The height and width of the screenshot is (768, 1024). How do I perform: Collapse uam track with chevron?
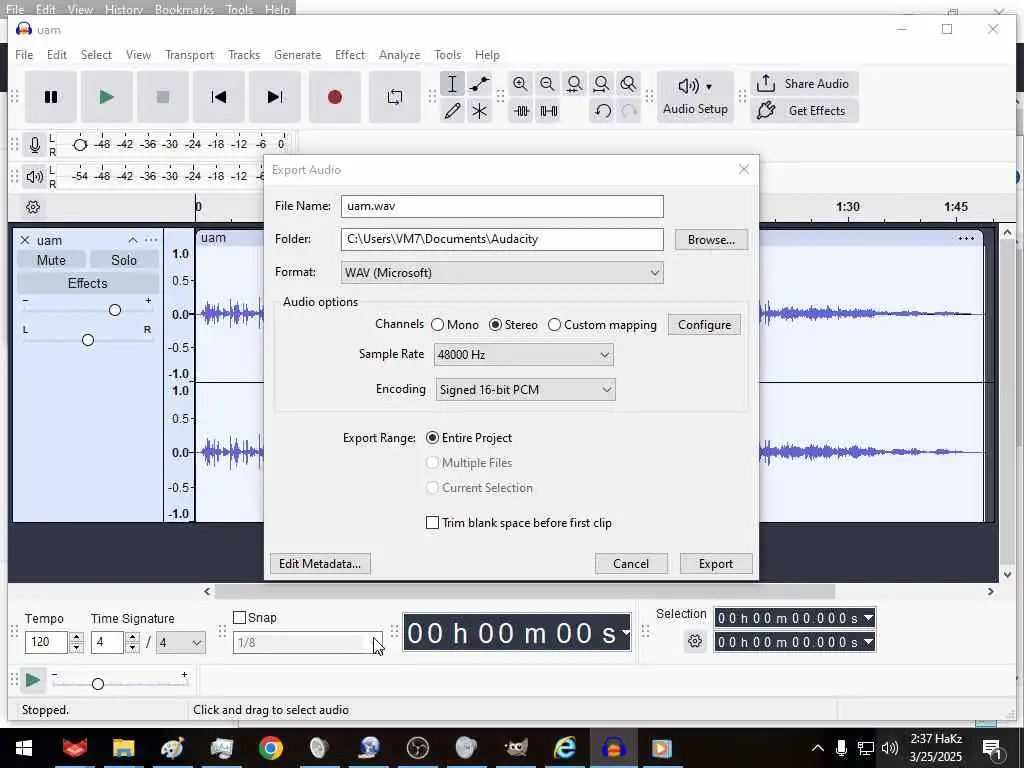pos(133,240)
